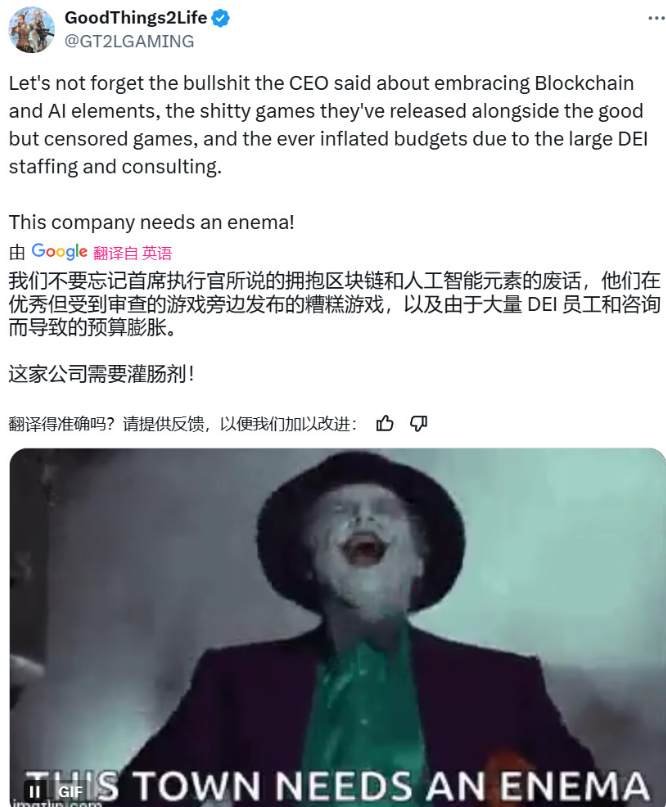Click the 这家公司需要灌肠剂 translated line
This screenshot has height=807, width=666.
(102, 374)
